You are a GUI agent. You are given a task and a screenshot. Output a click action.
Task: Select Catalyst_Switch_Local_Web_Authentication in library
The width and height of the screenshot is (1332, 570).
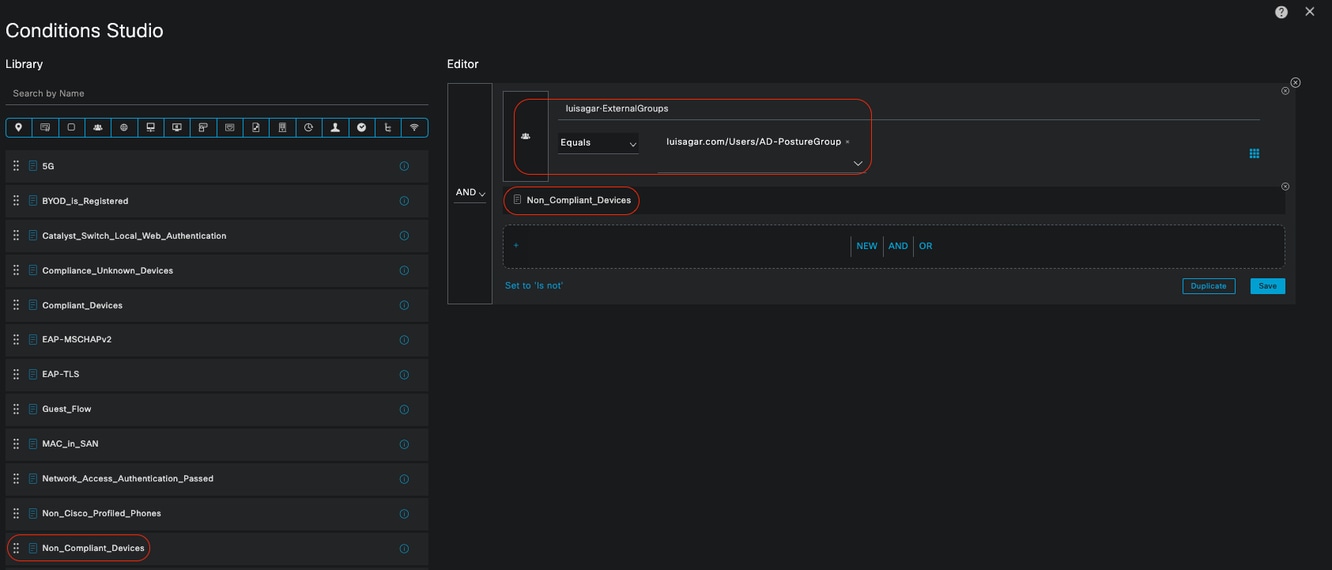pos(216,236)
